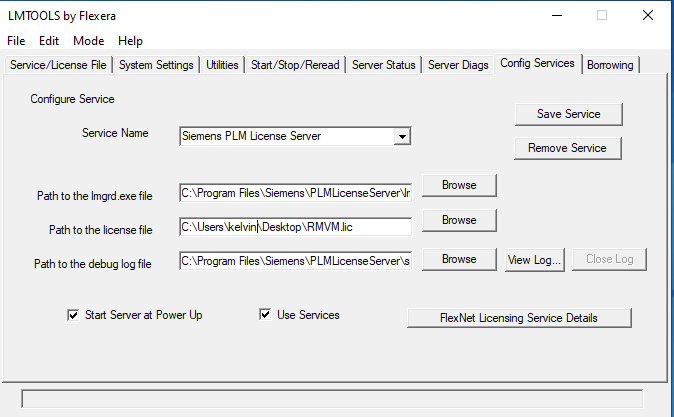The width and height of the screenshot is (674, 417).
Task: Click the license file path input field
Action: (x=295, y=227)
